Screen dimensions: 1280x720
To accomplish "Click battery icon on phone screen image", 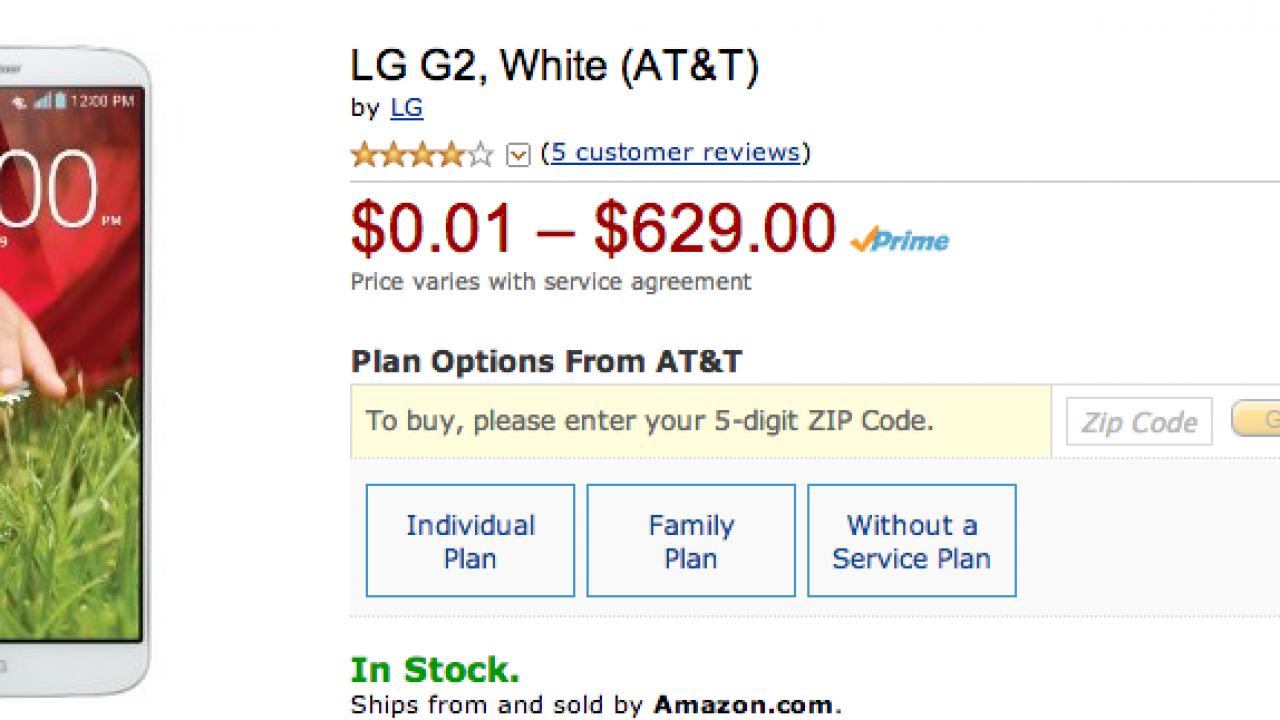I will 61,101.
